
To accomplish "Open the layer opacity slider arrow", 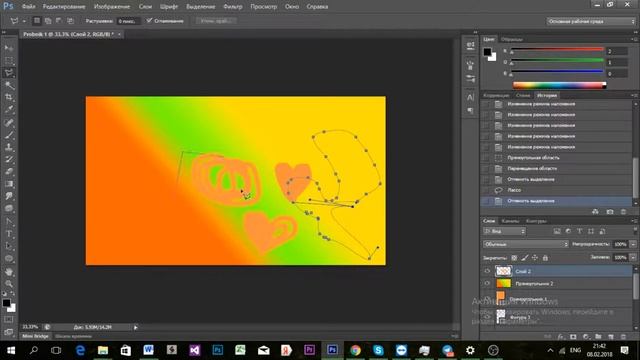I will tap(633, 244).
